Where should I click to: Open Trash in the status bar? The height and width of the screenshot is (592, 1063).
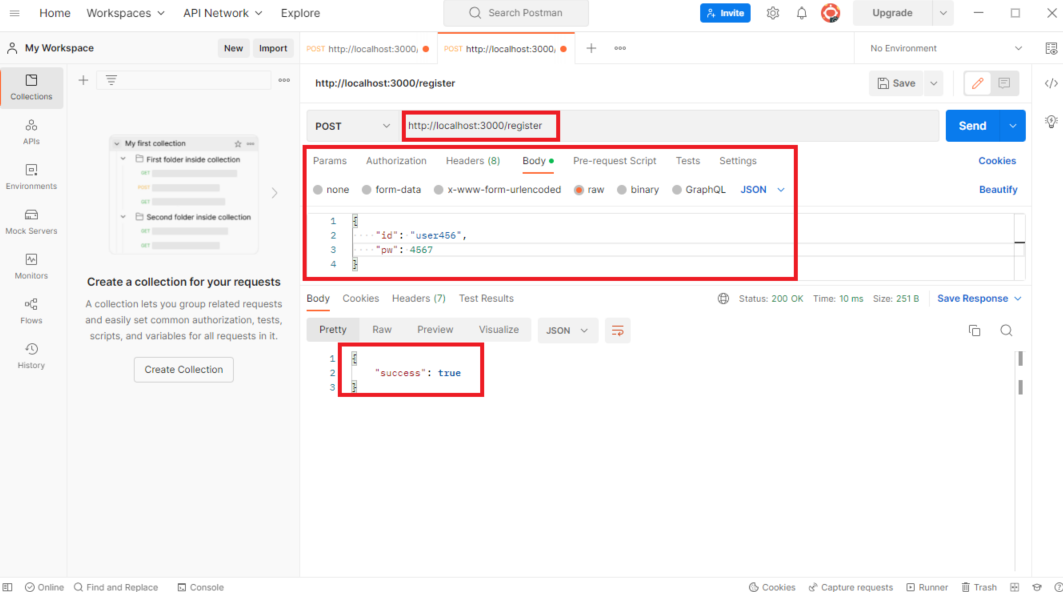coord(979,587)
